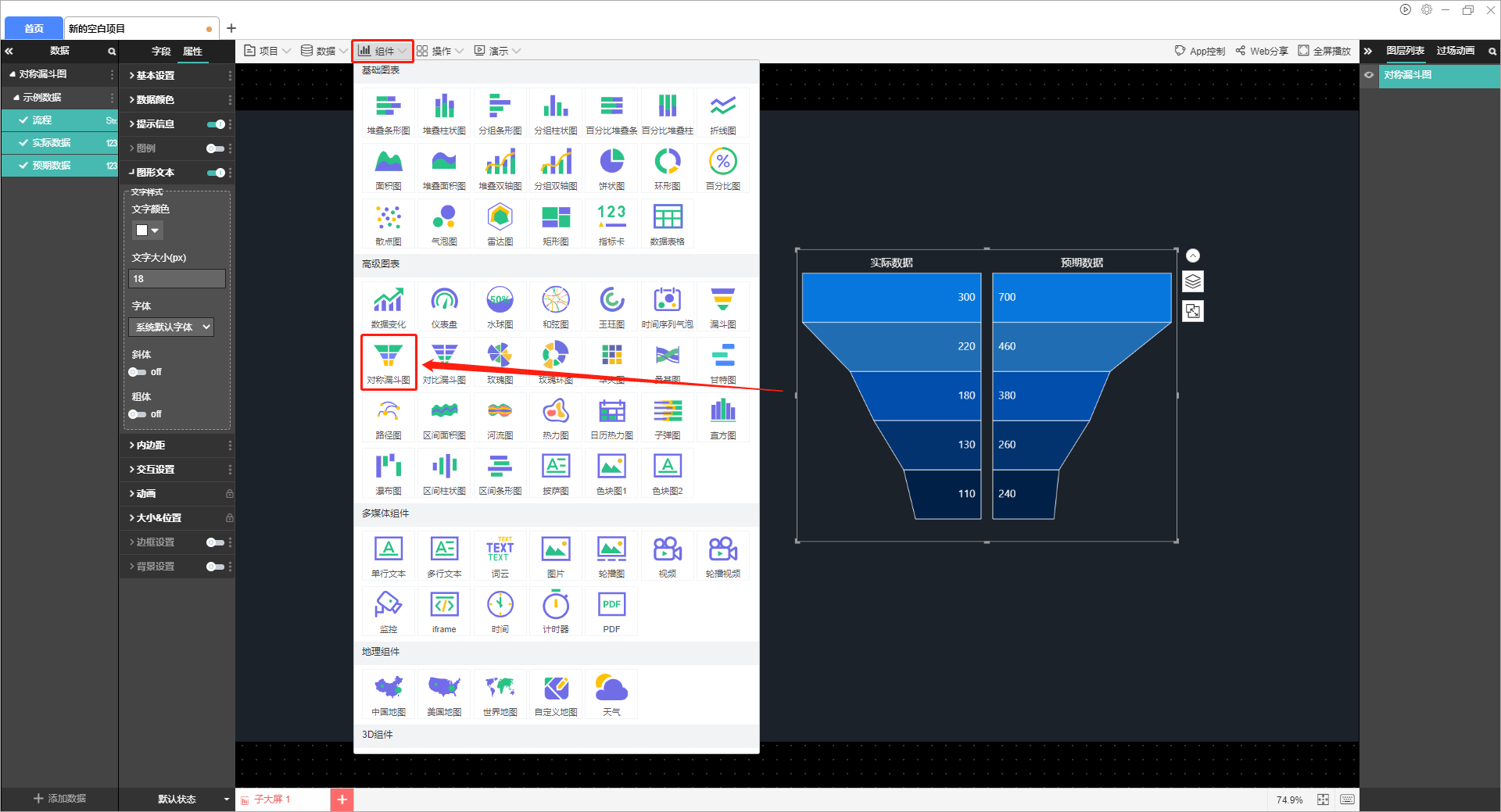The width and height of the screenshot is (1501, 812).
Task: Click the 文字大小 input field
Action: tap(177, 279)
